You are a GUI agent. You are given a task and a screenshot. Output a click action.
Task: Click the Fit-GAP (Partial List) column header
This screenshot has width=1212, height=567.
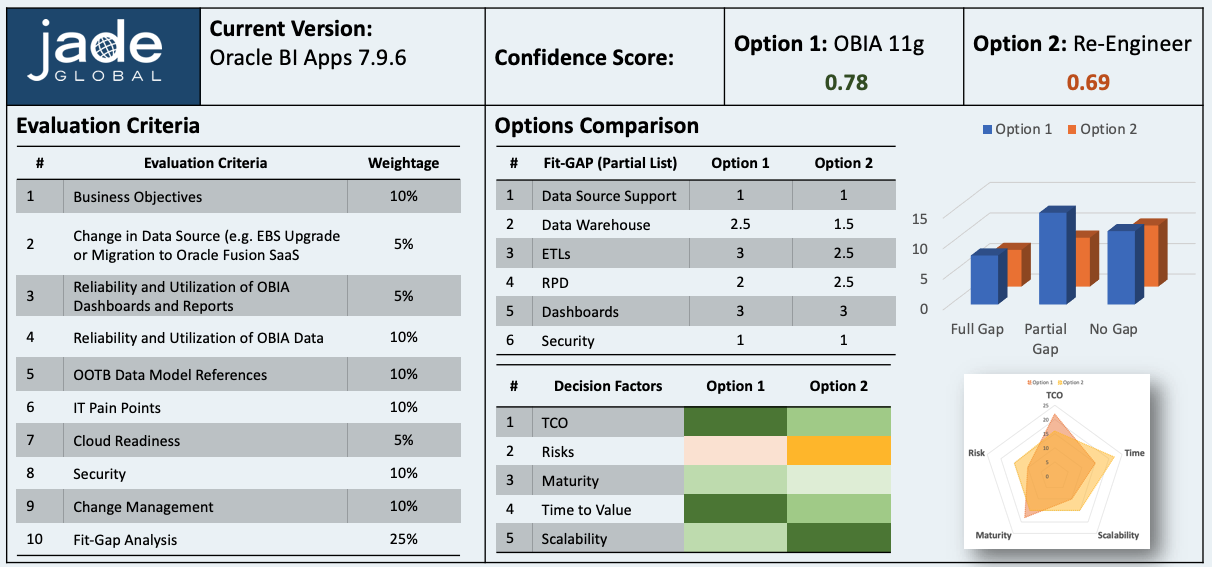(608, 163)
